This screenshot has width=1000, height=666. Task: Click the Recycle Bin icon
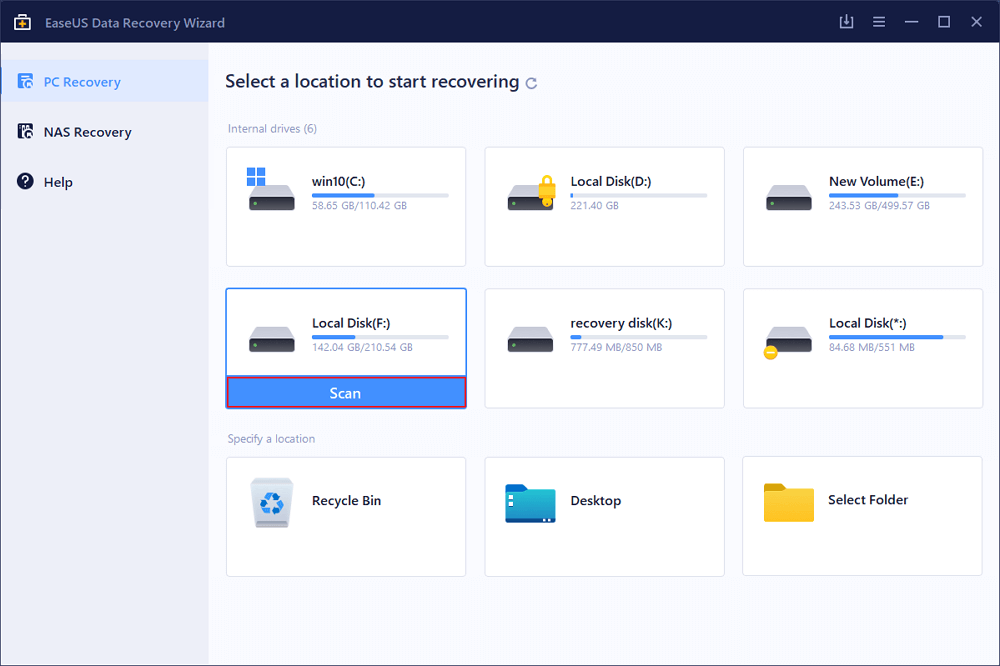pos(271,503)
